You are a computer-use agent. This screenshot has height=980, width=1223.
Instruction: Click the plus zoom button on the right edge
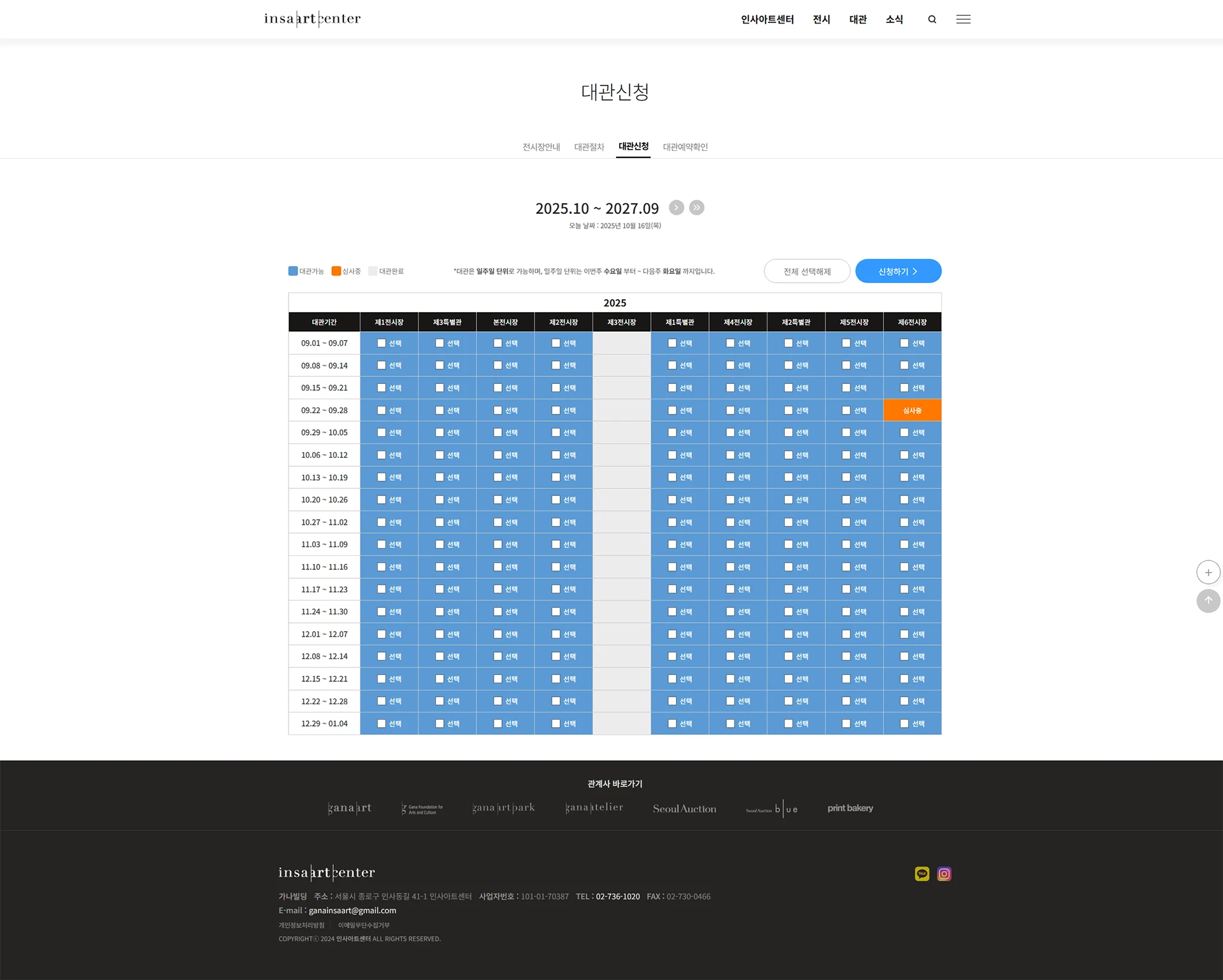1208,572
